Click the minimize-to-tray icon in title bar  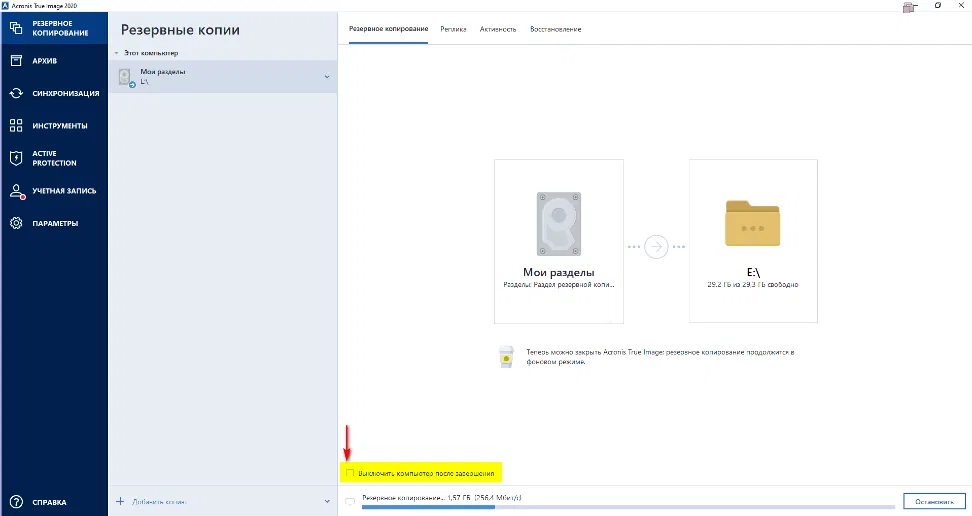point(909,7)
